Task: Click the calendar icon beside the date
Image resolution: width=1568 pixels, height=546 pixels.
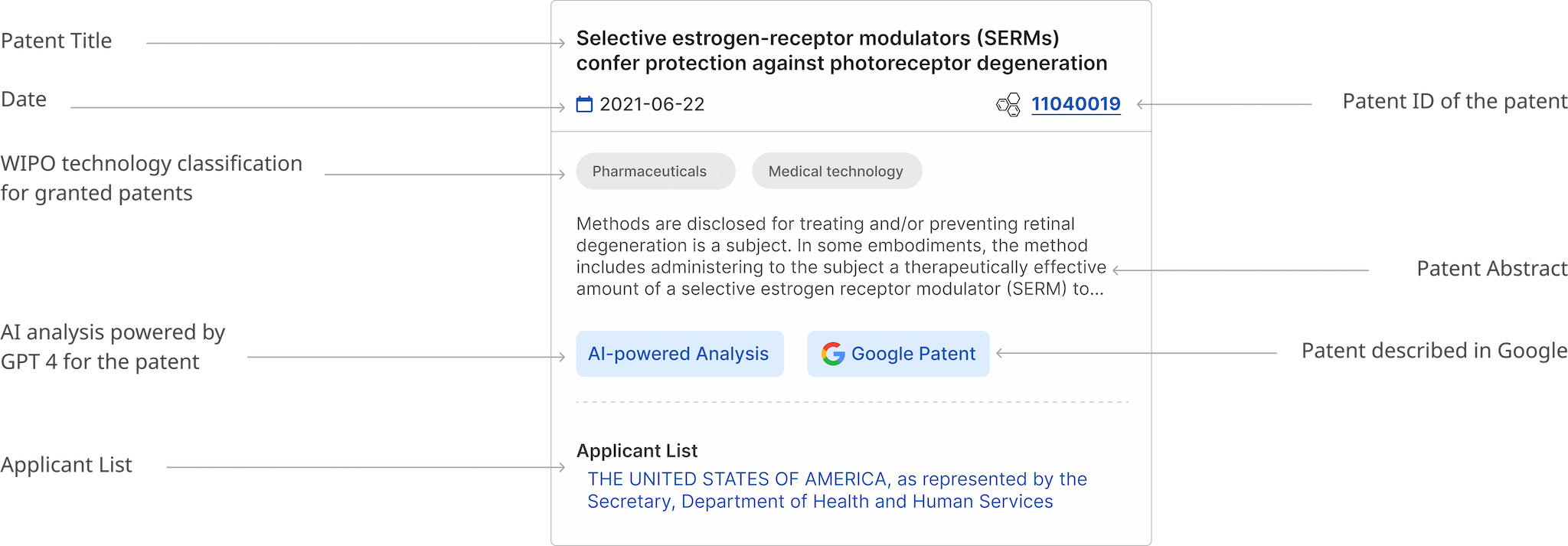Action: (x=584, y=104)
